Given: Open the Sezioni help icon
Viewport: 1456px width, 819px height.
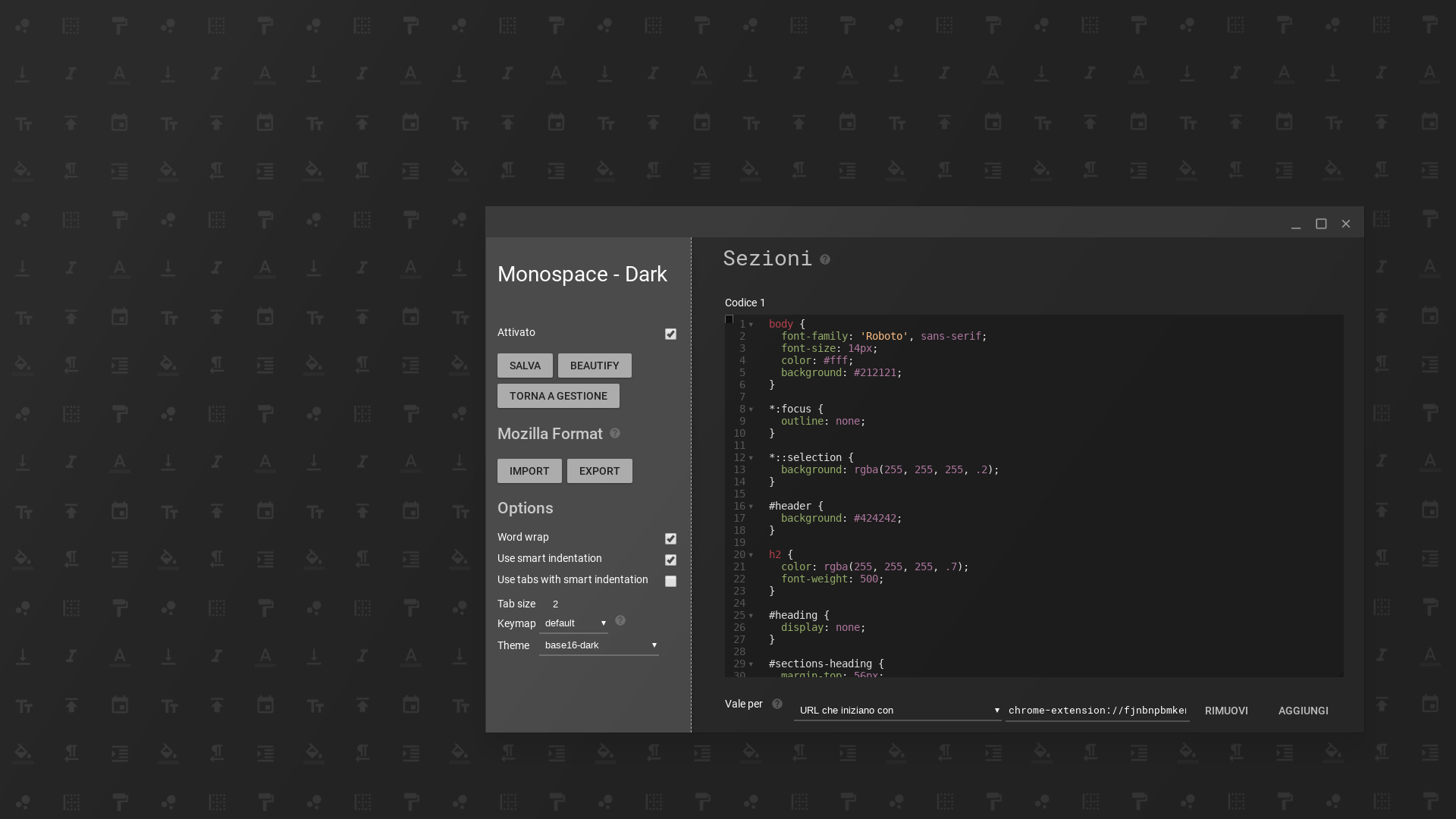Looking at the screenshot, I should (824, 260).
